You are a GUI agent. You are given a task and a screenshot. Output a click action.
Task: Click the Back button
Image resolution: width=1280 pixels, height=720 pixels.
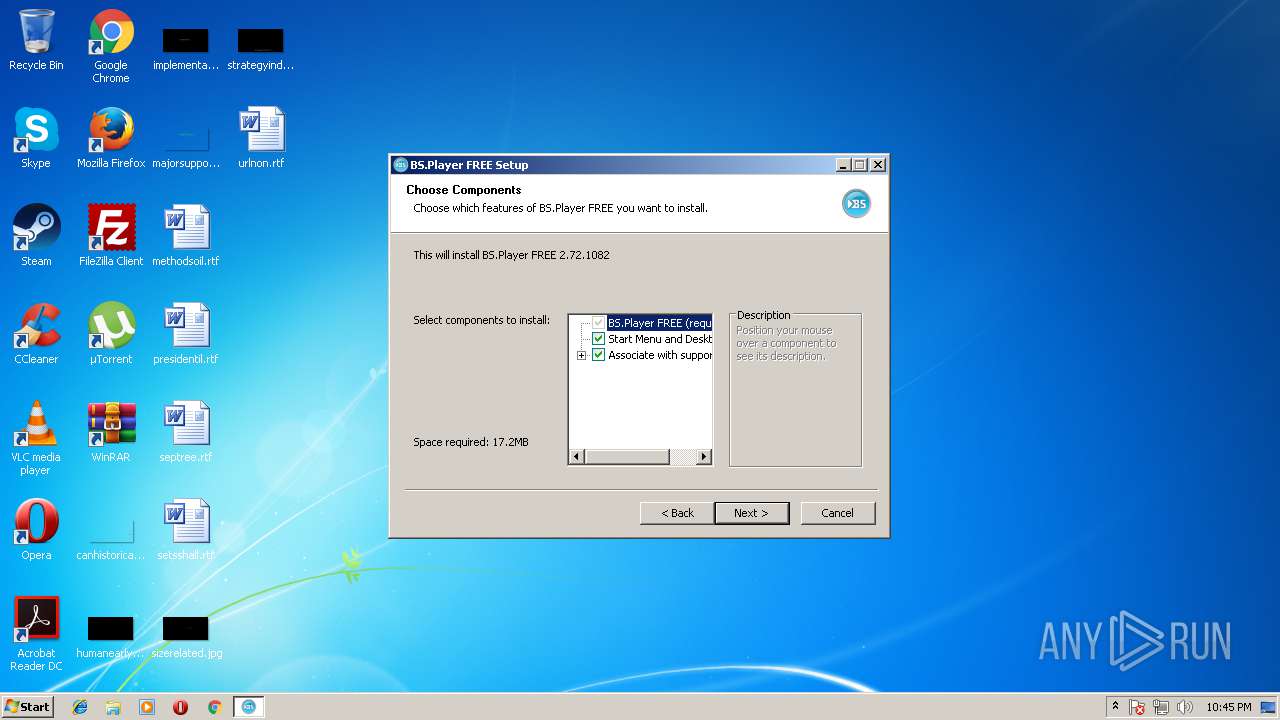tap(677, 513)
